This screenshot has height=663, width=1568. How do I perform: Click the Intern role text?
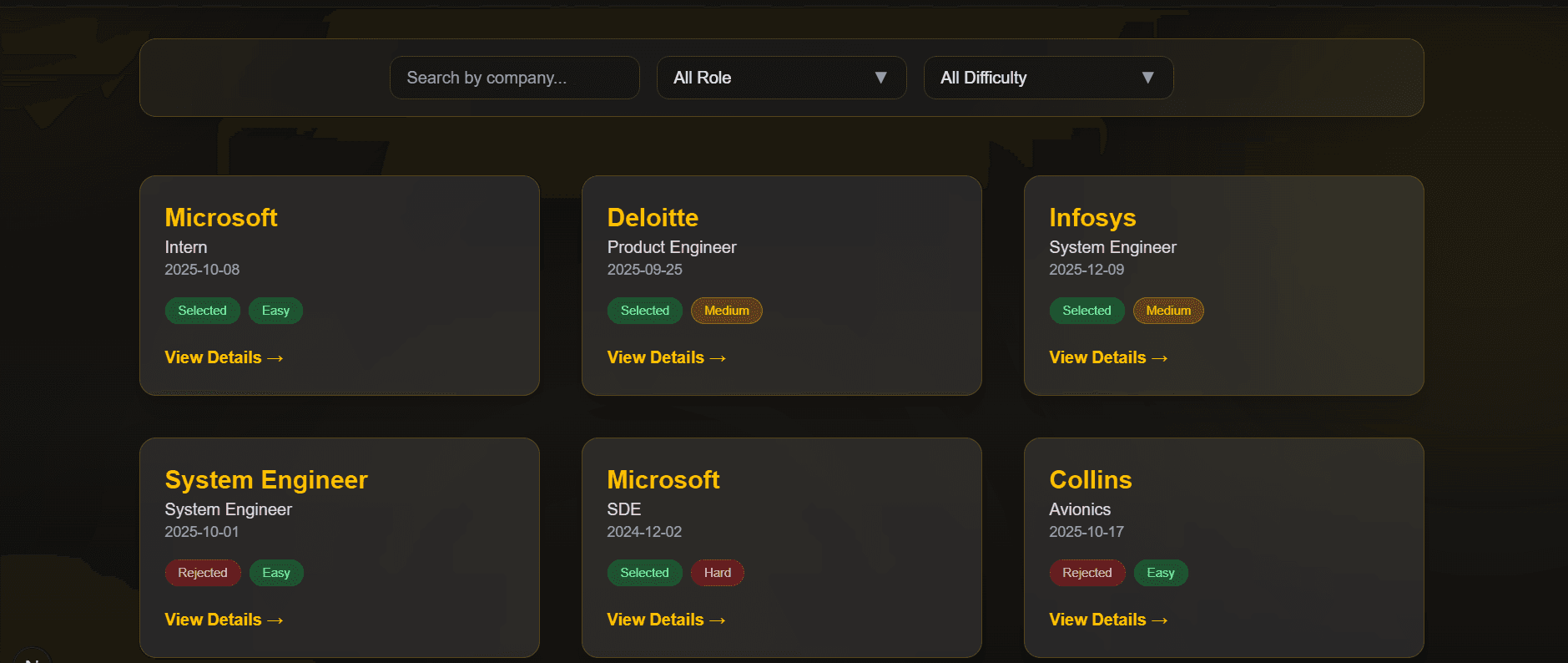pyautogui.click(x=186, y=247)
